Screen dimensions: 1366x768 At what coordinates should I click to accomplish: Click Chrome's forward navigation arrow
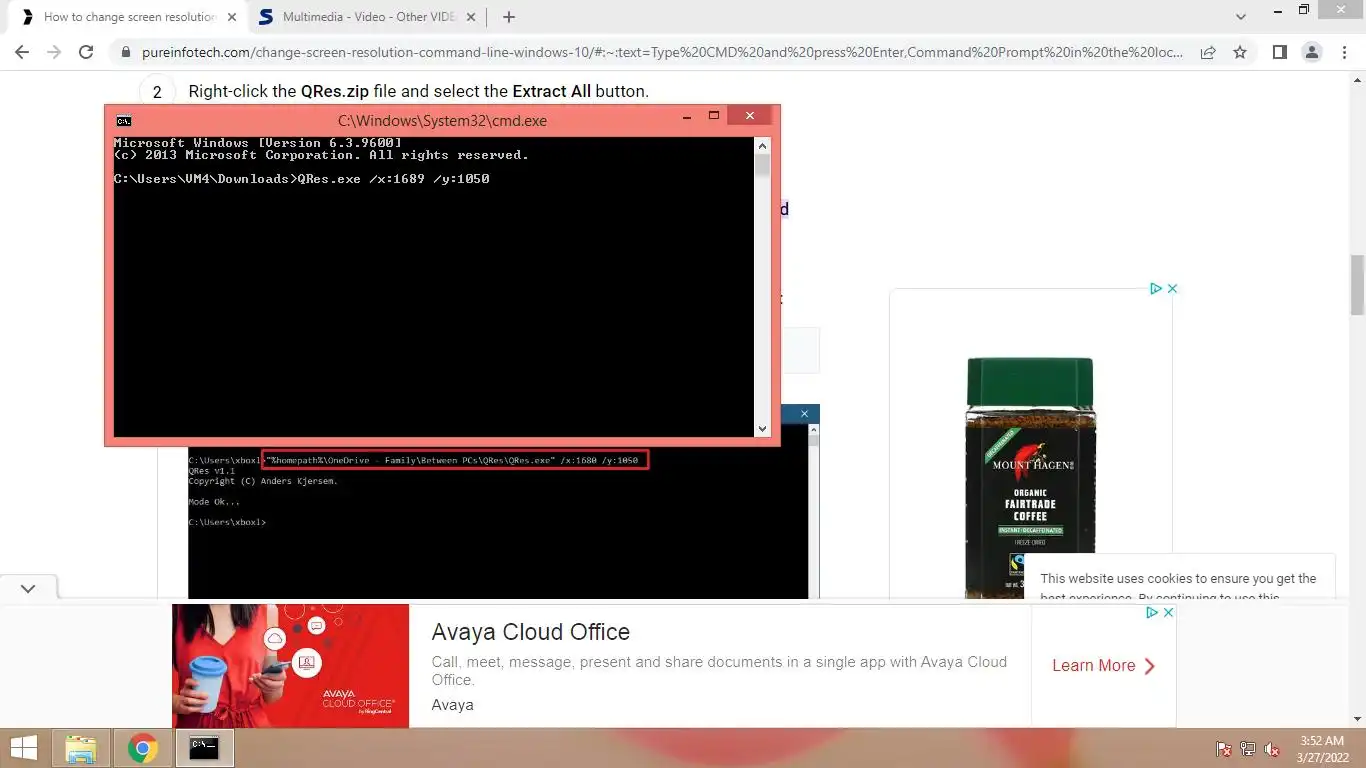[54, 52]
